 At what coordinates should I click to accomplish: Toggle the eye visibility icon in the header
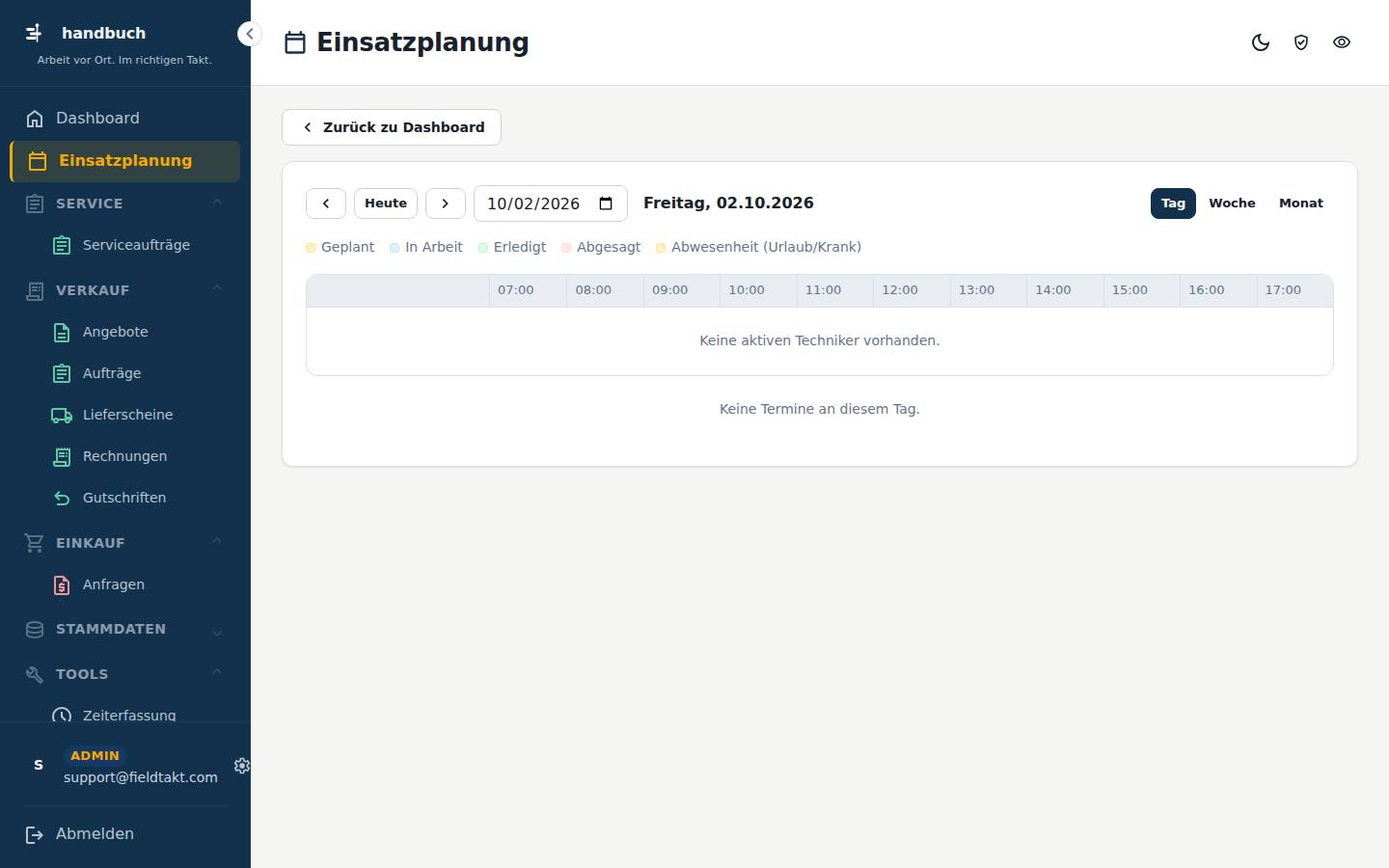1342,42
